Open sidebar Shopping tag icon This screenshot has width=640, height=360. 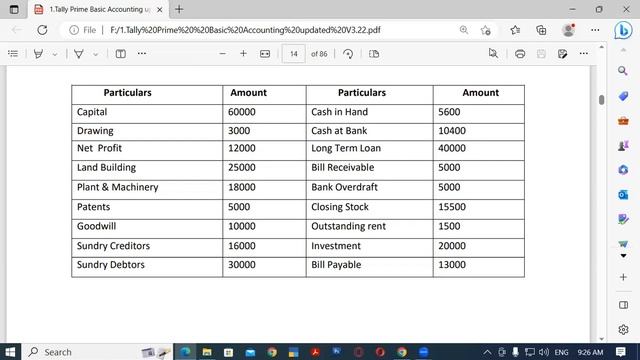pos(623,96)
